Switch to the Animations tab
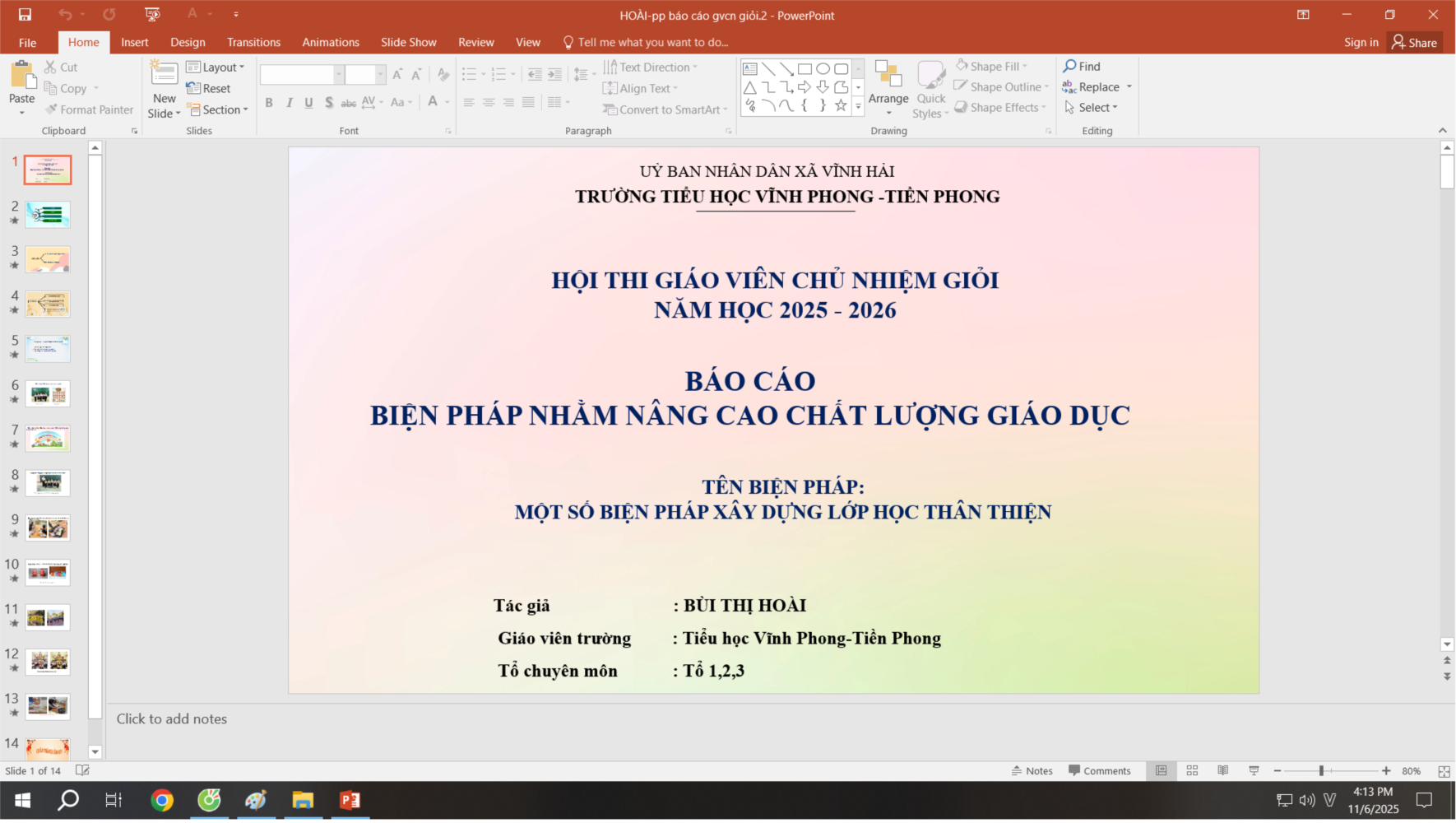Image resolution: width=1456 pixels, height=823 pixels. (x=331, y=42)
